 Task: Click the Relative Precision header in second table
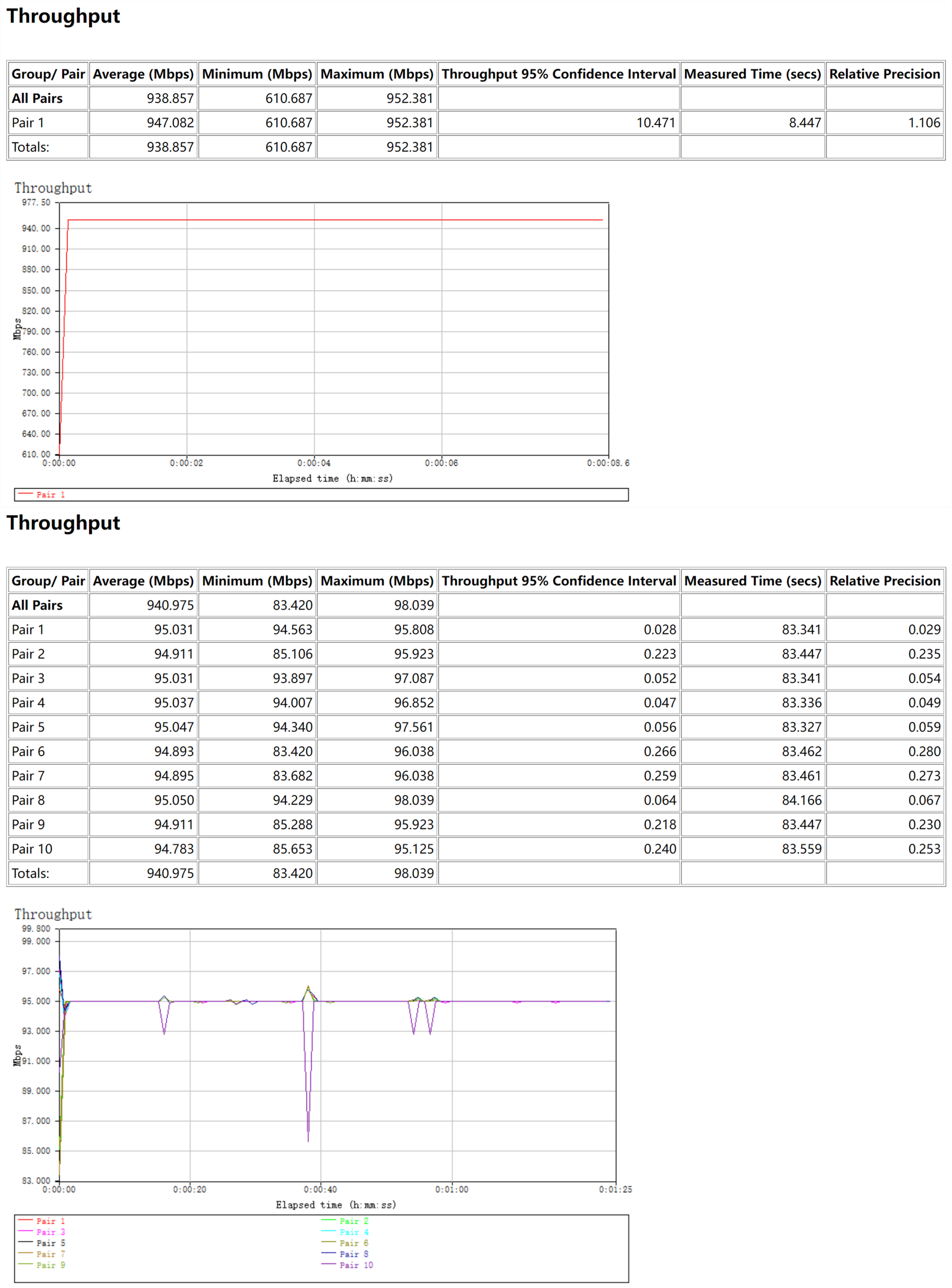point(884,581)
